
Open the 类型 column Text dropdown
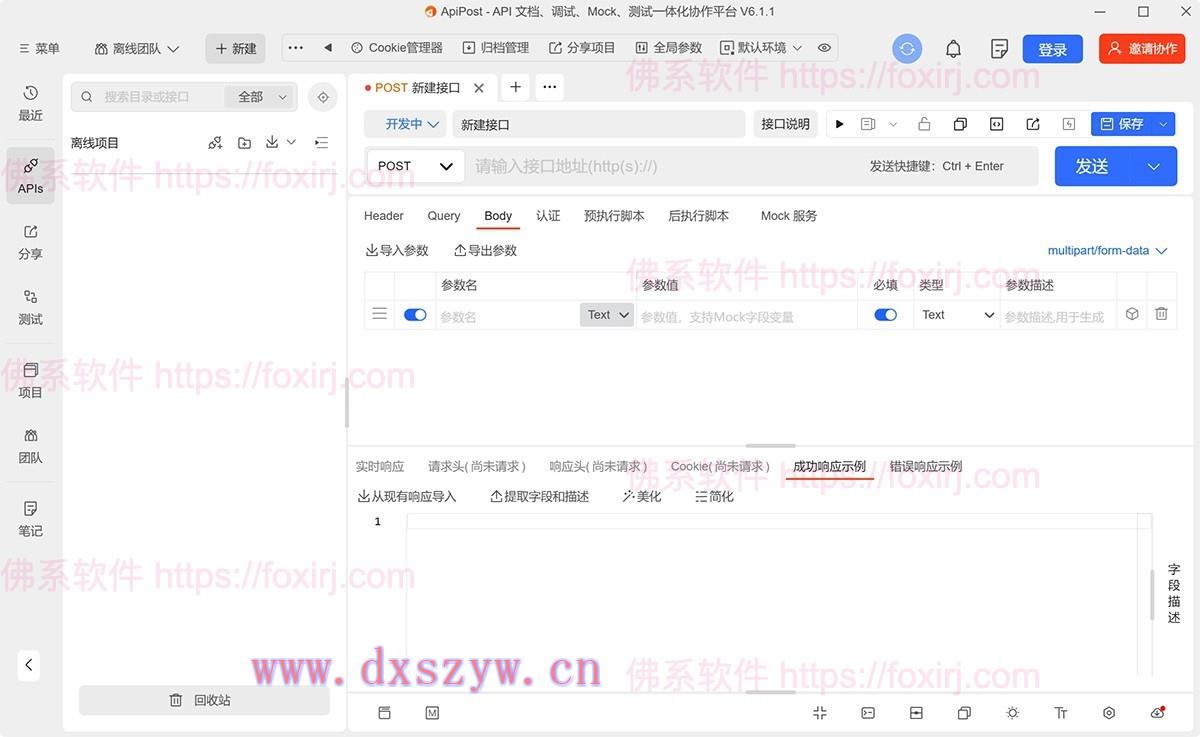[x=957, y=315]
